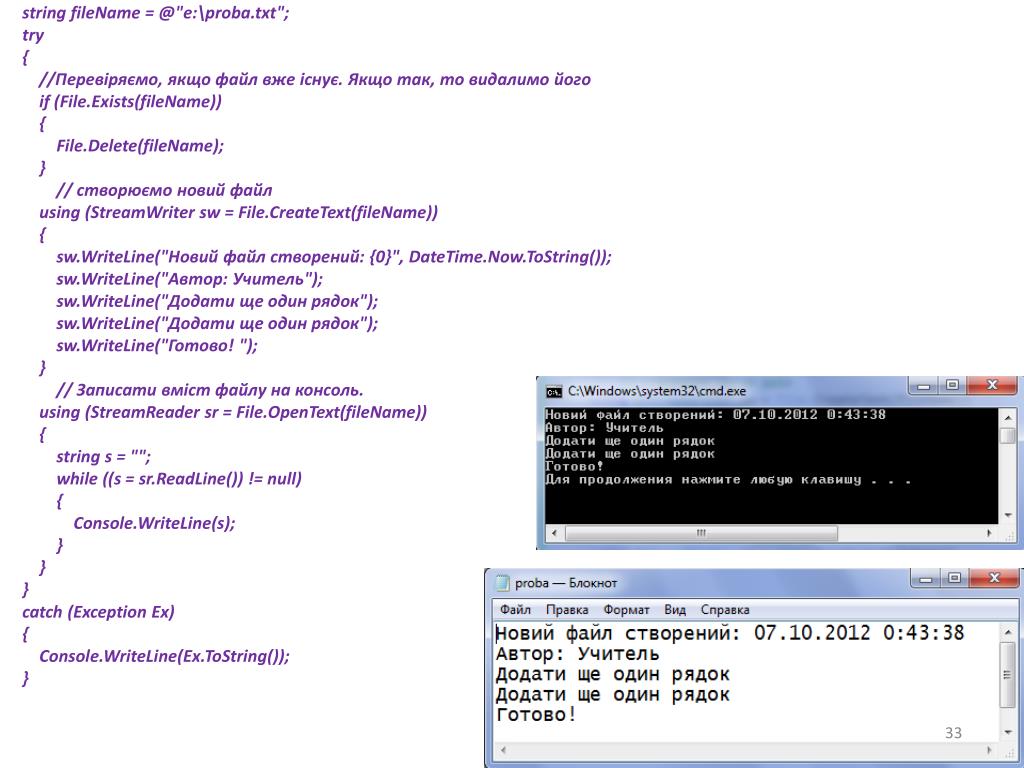Click the Notepad line 'Автор: Учитель'

[577, 654]
